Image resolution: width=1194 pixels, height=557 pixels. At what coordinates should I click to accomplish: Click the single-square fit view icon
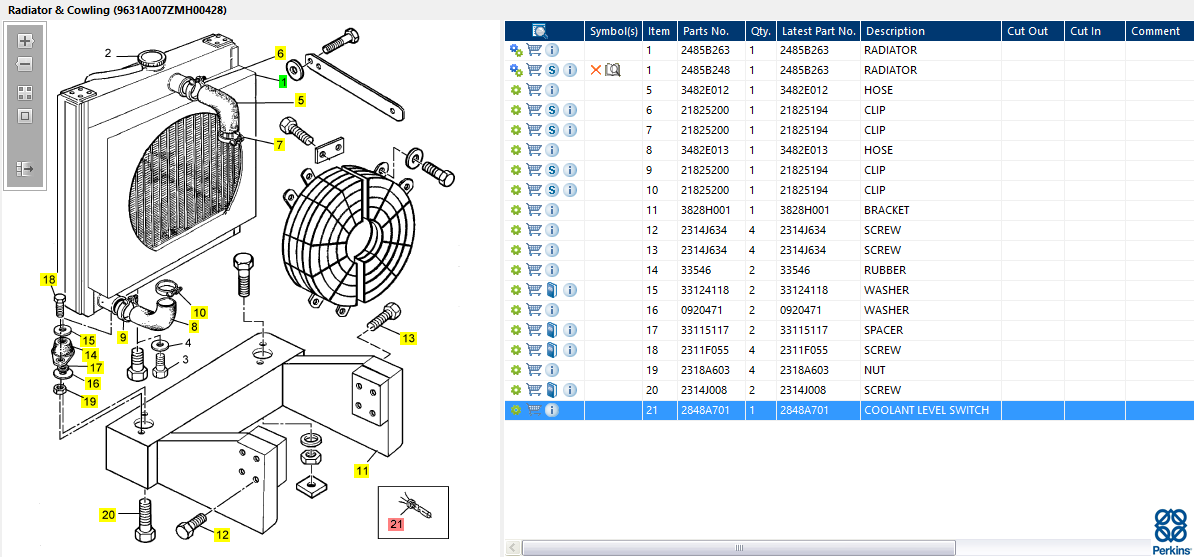(x=26, y=115)
